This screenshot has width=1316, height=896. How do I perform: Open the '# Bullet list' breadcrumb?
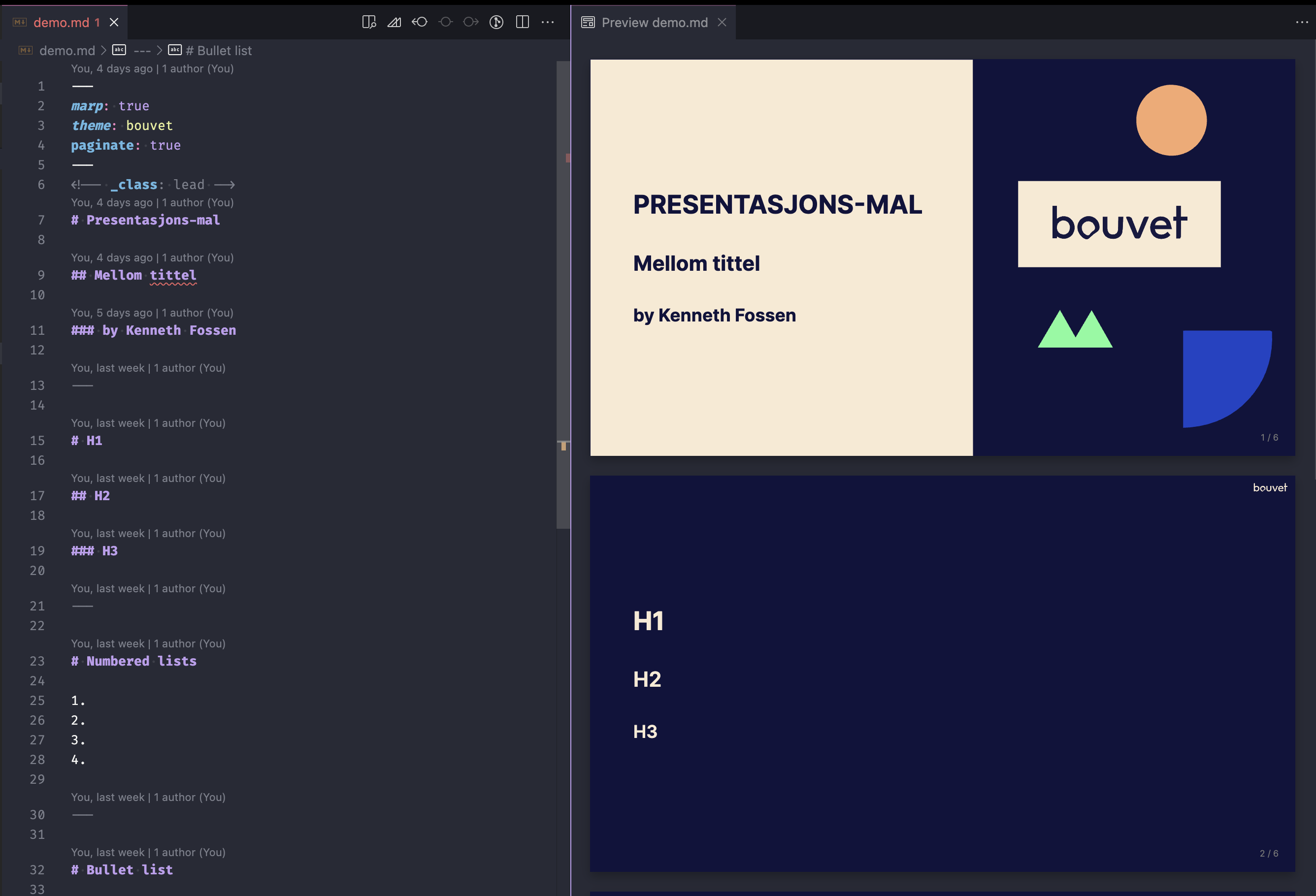coord(219,50)
